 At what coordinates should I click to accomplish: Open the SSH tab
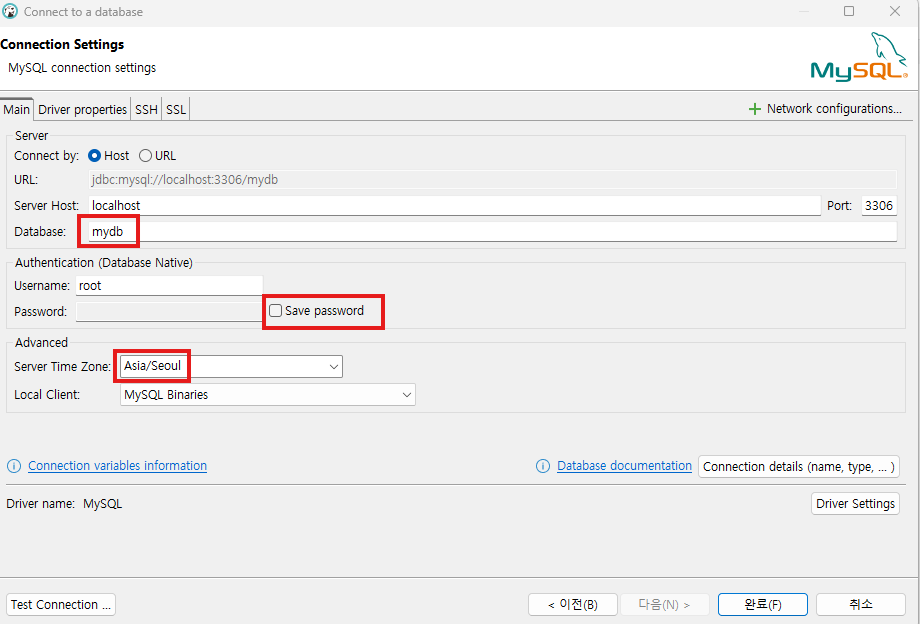tap(146, 110)
